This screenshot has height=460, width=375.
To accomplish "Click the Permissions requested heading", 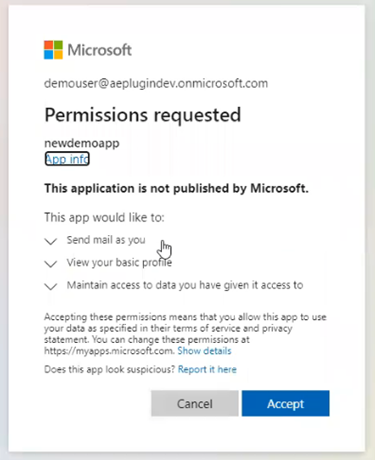I will pyautogui.click(x=143, y=115).
